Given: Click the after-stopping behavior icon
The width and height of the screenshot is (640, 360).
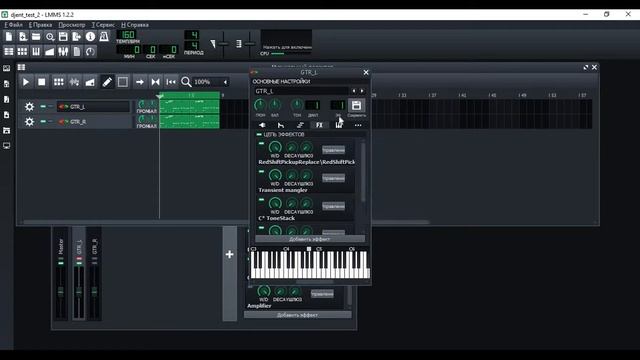Looking at the screenshot, I should (171, 82).
